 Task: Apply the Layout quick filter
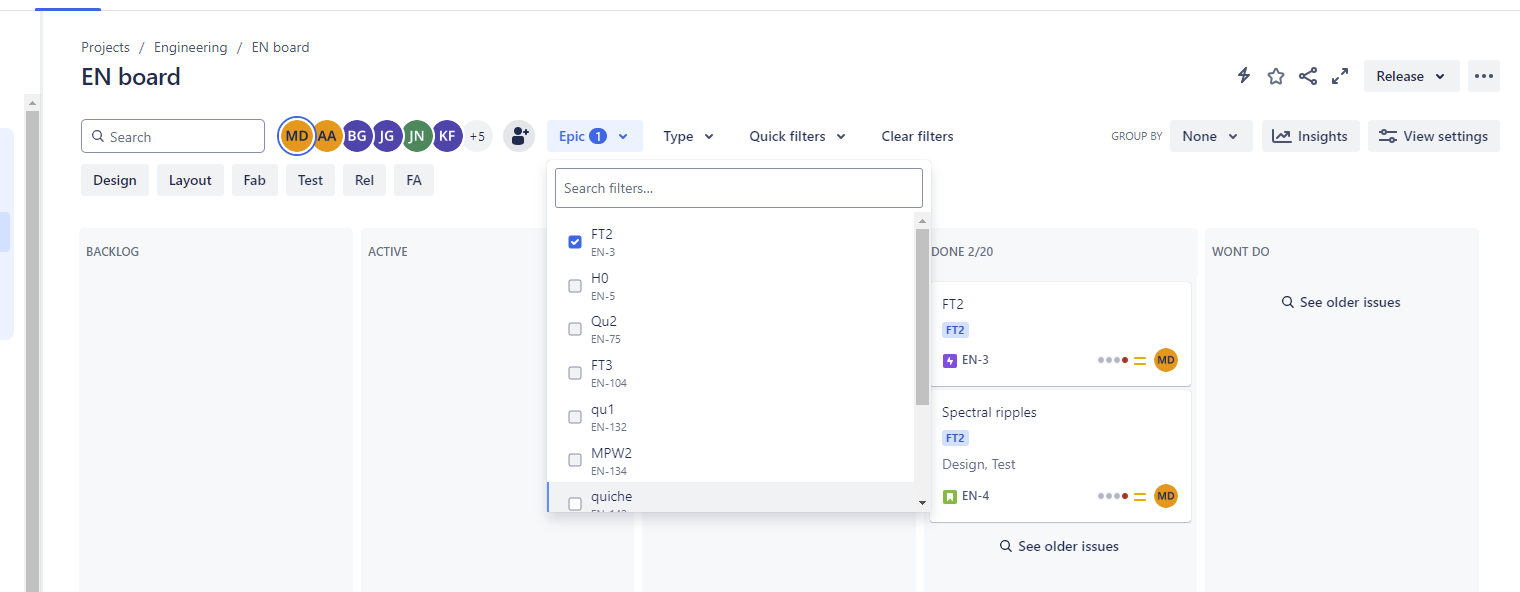190,180
